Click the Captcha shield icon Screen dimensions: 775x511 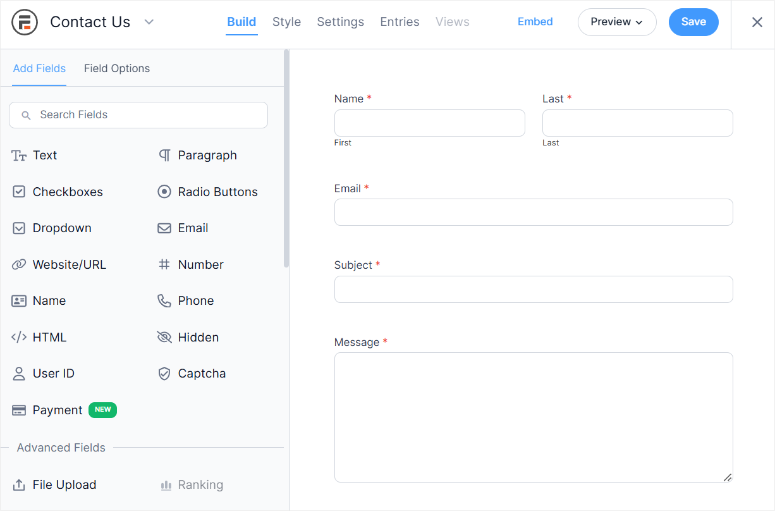(x=164, y=374)
